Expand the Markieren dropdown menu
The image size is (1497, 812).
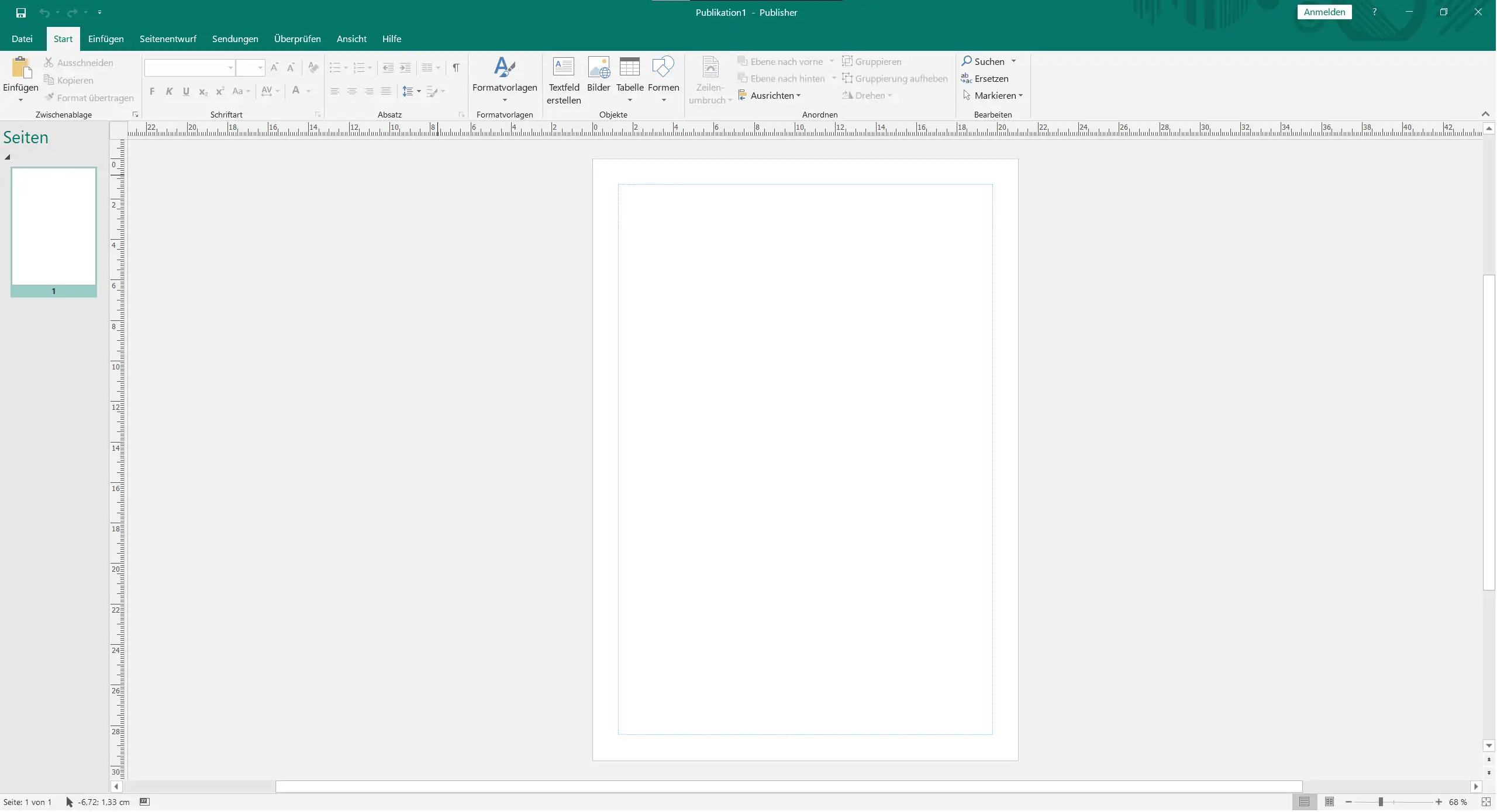coord(993,95)
